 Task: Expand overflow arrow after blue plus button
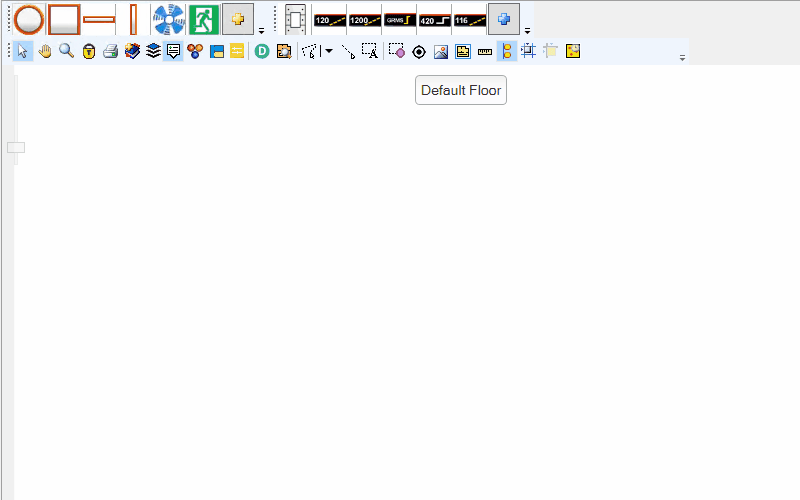(x=527, y=31)
